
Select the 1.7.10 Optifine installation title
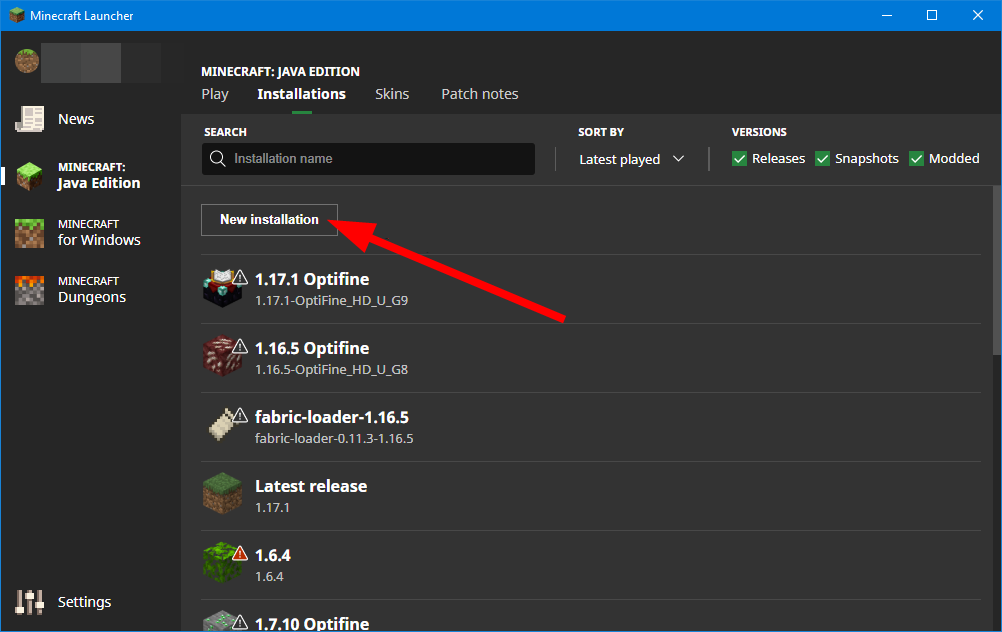(312, 624)
